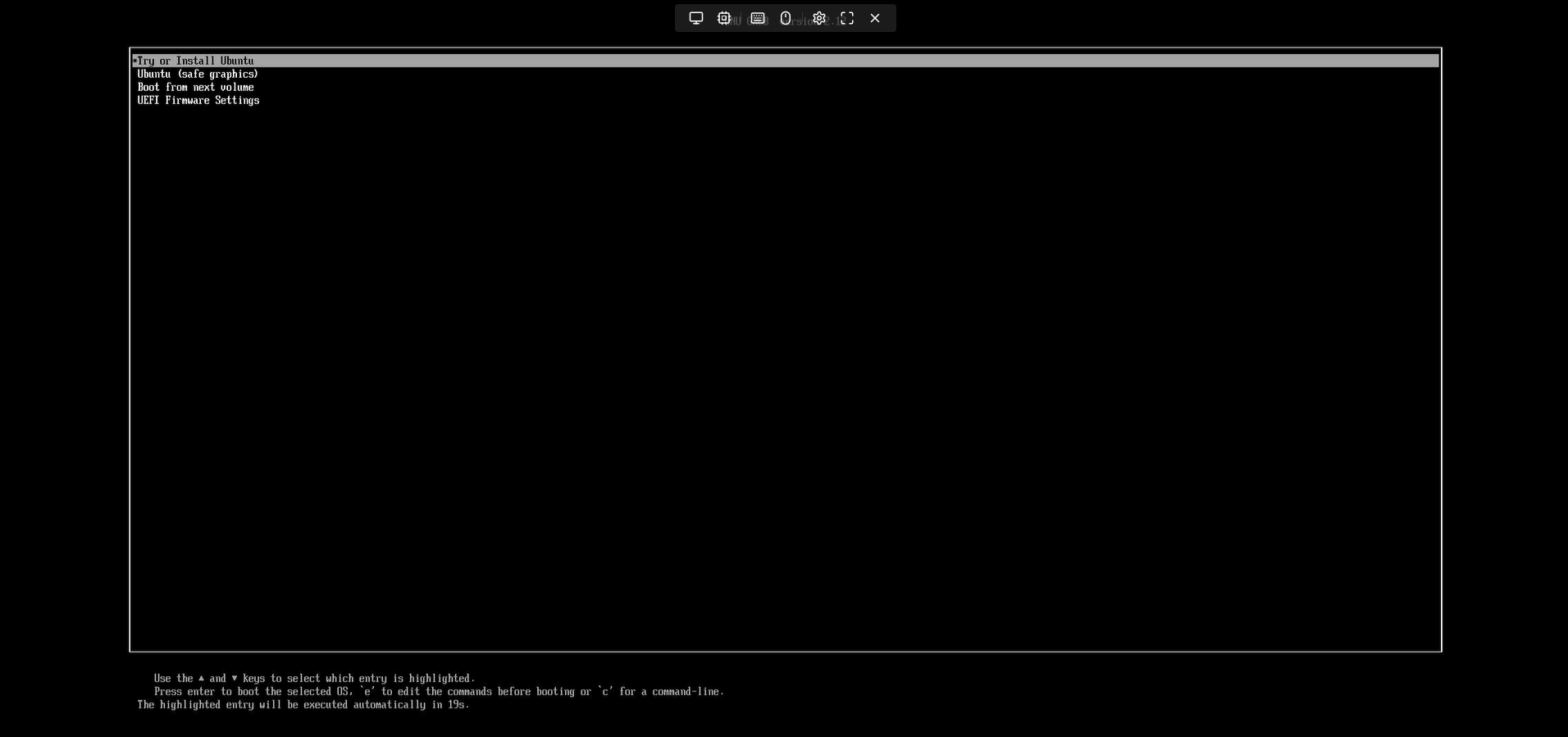Image resolution: width=1568 pixels, height=737 pixels.
Task: Choose Boot from next volume
Action: [x=196, y=87]
